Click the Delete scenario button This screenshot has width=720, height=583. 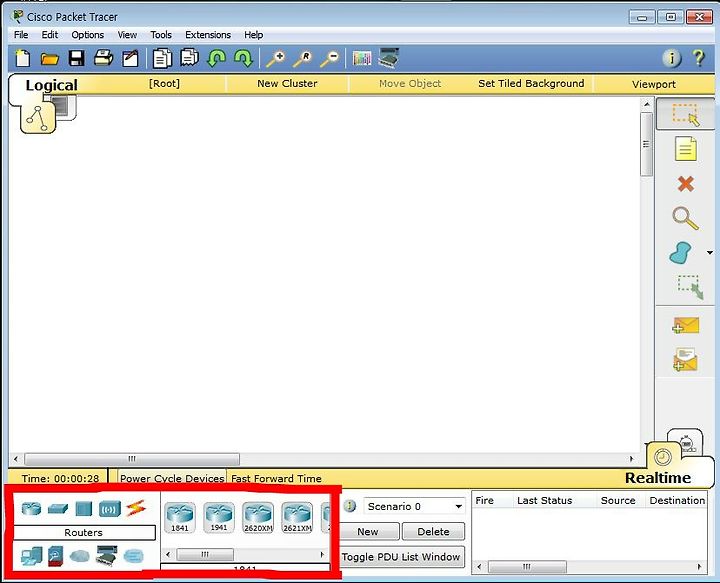(433, 532)
